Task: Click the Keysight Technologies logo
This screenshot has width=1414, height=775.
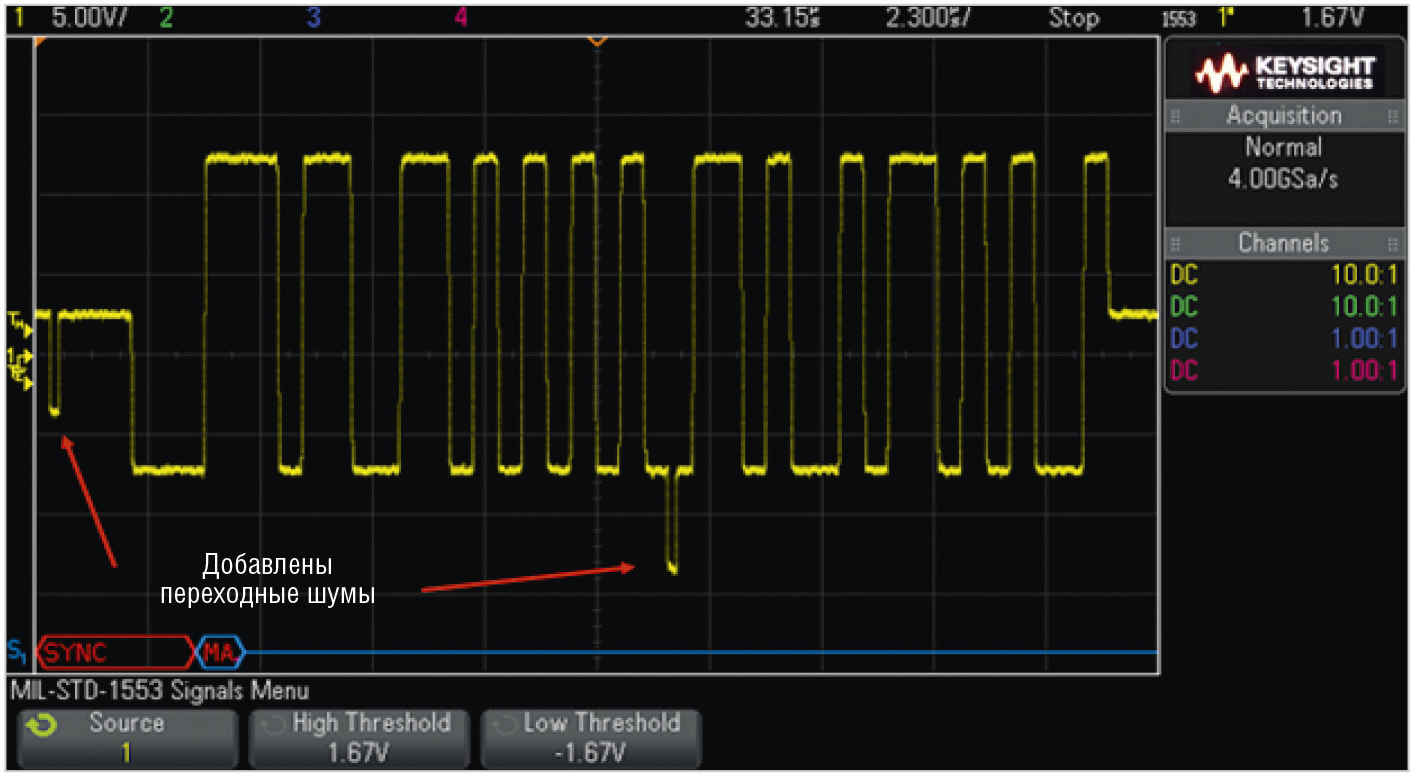Action: coord(1285,71)
